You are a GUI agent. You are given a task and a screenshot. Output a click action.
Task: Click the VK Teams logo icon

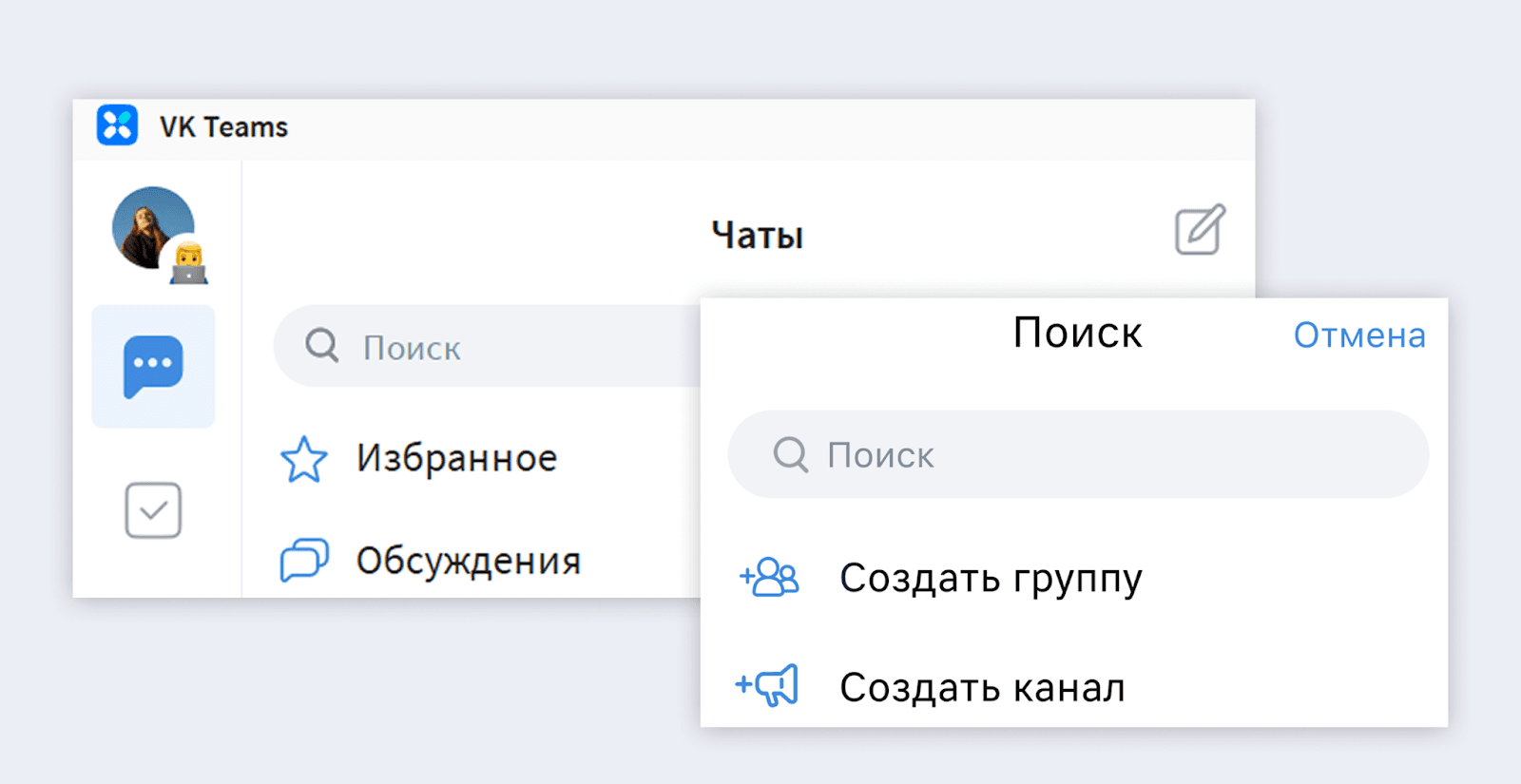coord(117,125)
